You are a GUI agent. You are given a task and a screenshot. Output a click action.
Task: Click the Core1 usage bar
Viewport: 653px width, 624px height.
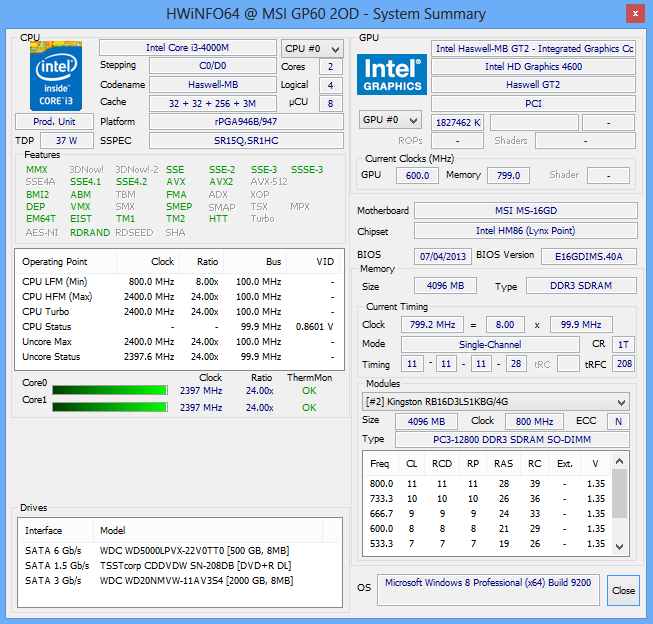110,407
